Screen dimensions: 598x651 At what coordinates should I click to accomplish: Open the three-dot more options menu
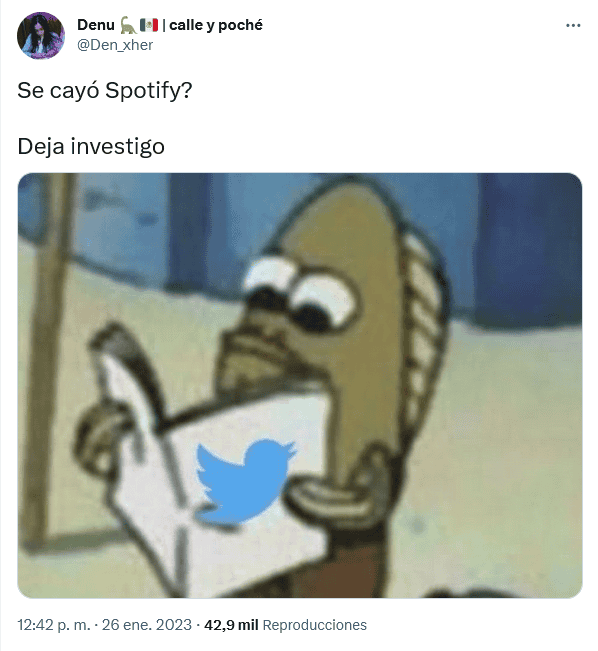pos(573,26)
